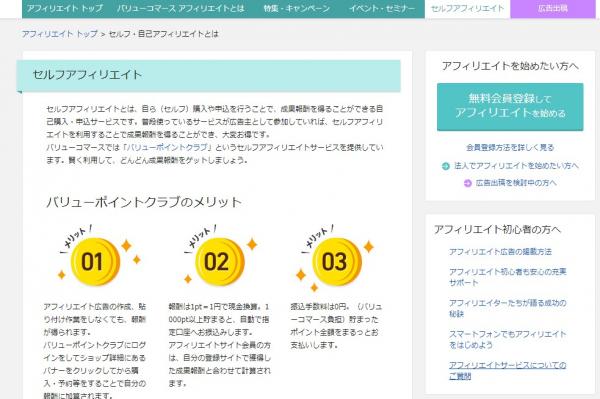Viewport: 600px width, 399px height.
Task: Open アフィリエイト初心者も安心の充実サポート link
Action: [507, 277]
